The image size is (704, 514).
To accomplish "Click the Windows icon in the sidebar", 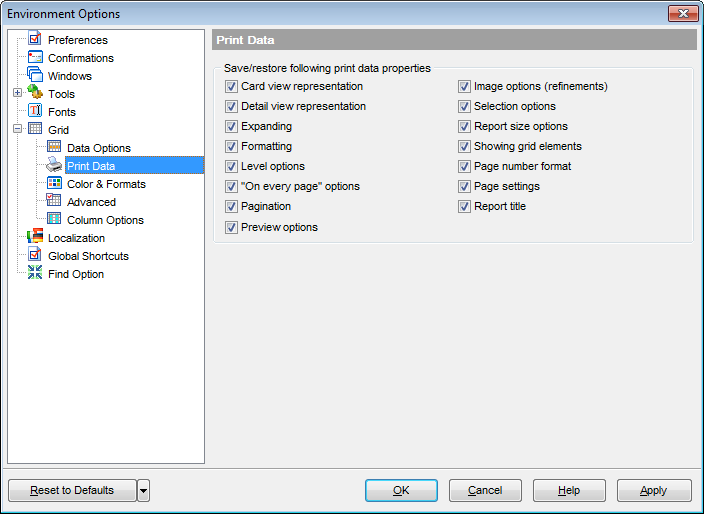I will (35, 76).
